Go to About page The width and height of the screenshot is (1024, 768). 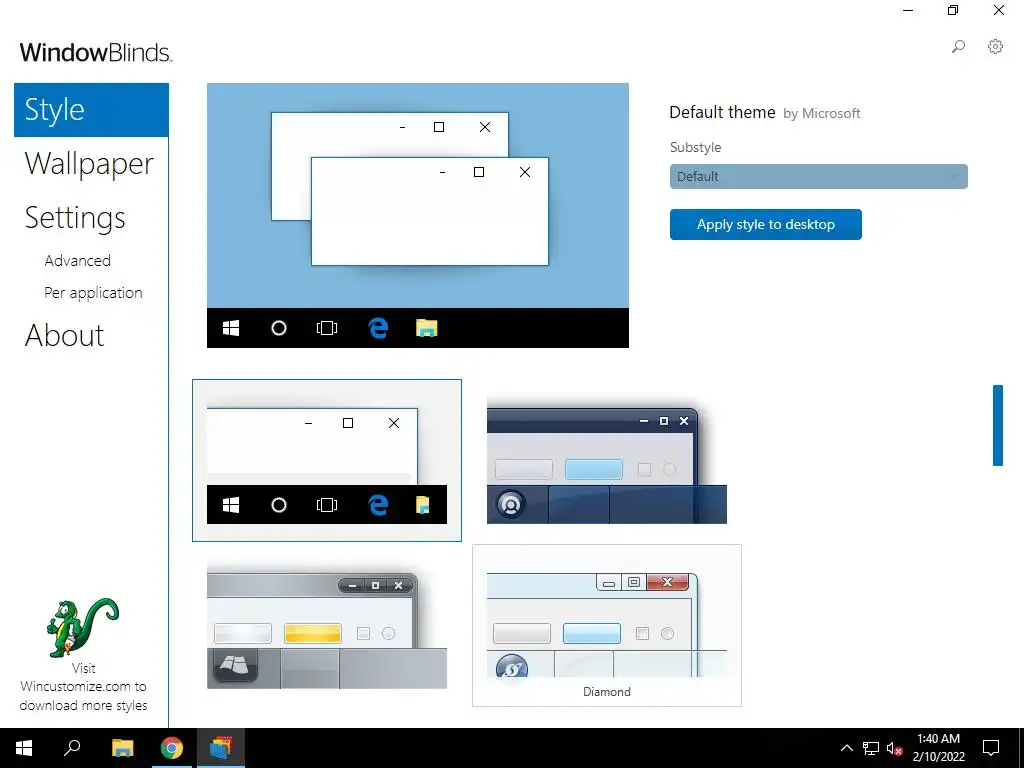(64, 336)
